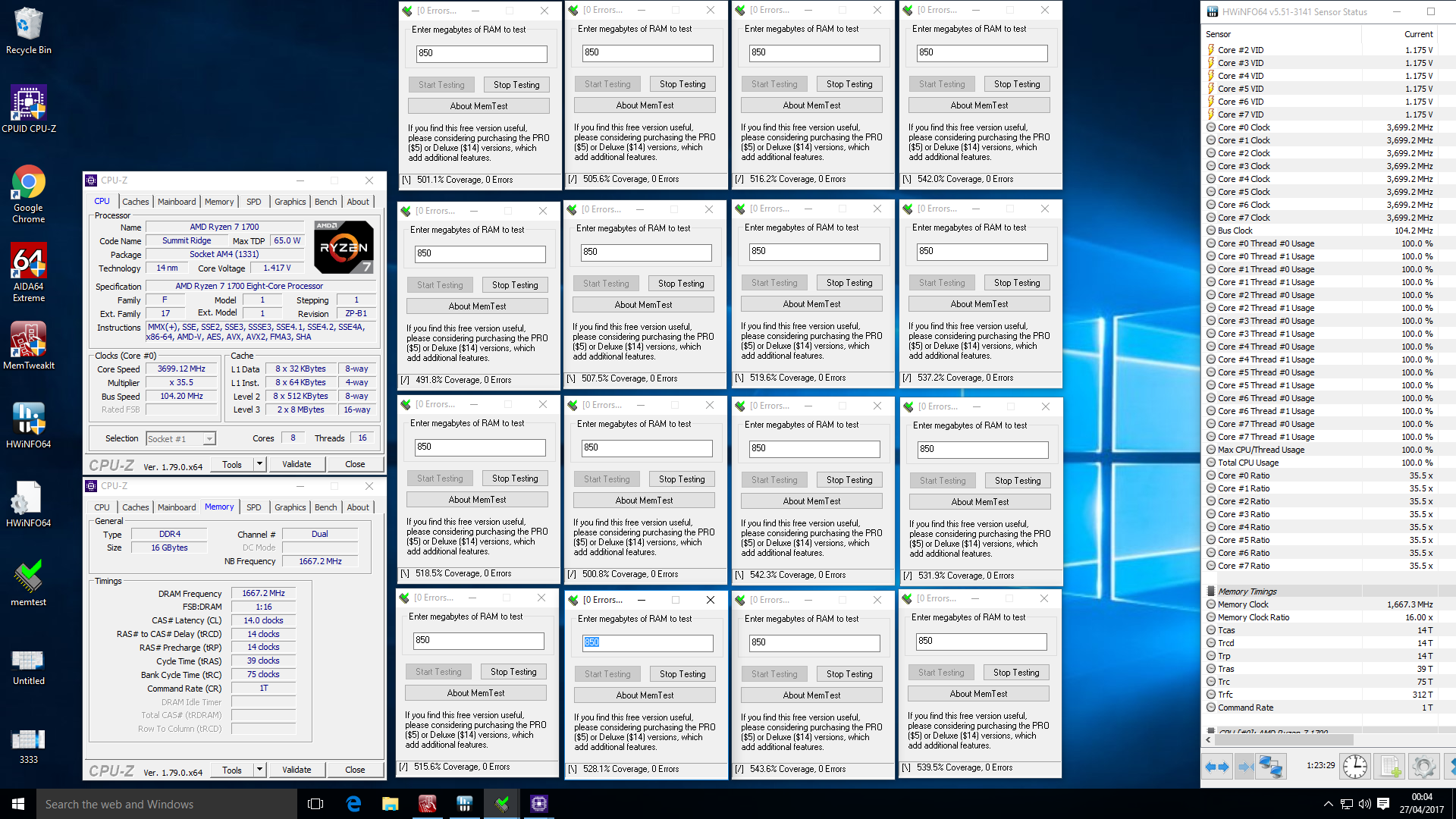Screen dimensions: 1456x819
Task: Click RAM megabytes field in MemTest at 528.1% coverage
Action: coord(648,642)
